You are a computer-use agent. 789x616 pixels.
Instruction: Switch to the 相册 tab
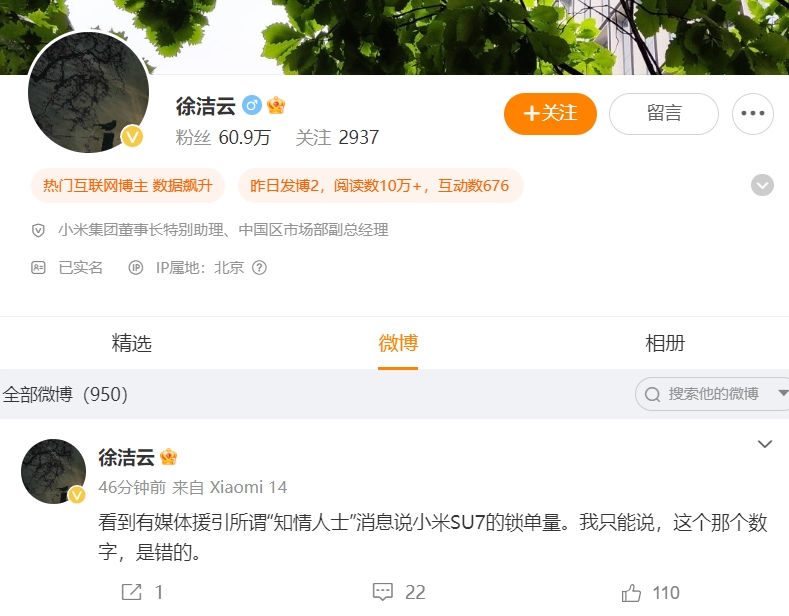click(x=665, y=343)
